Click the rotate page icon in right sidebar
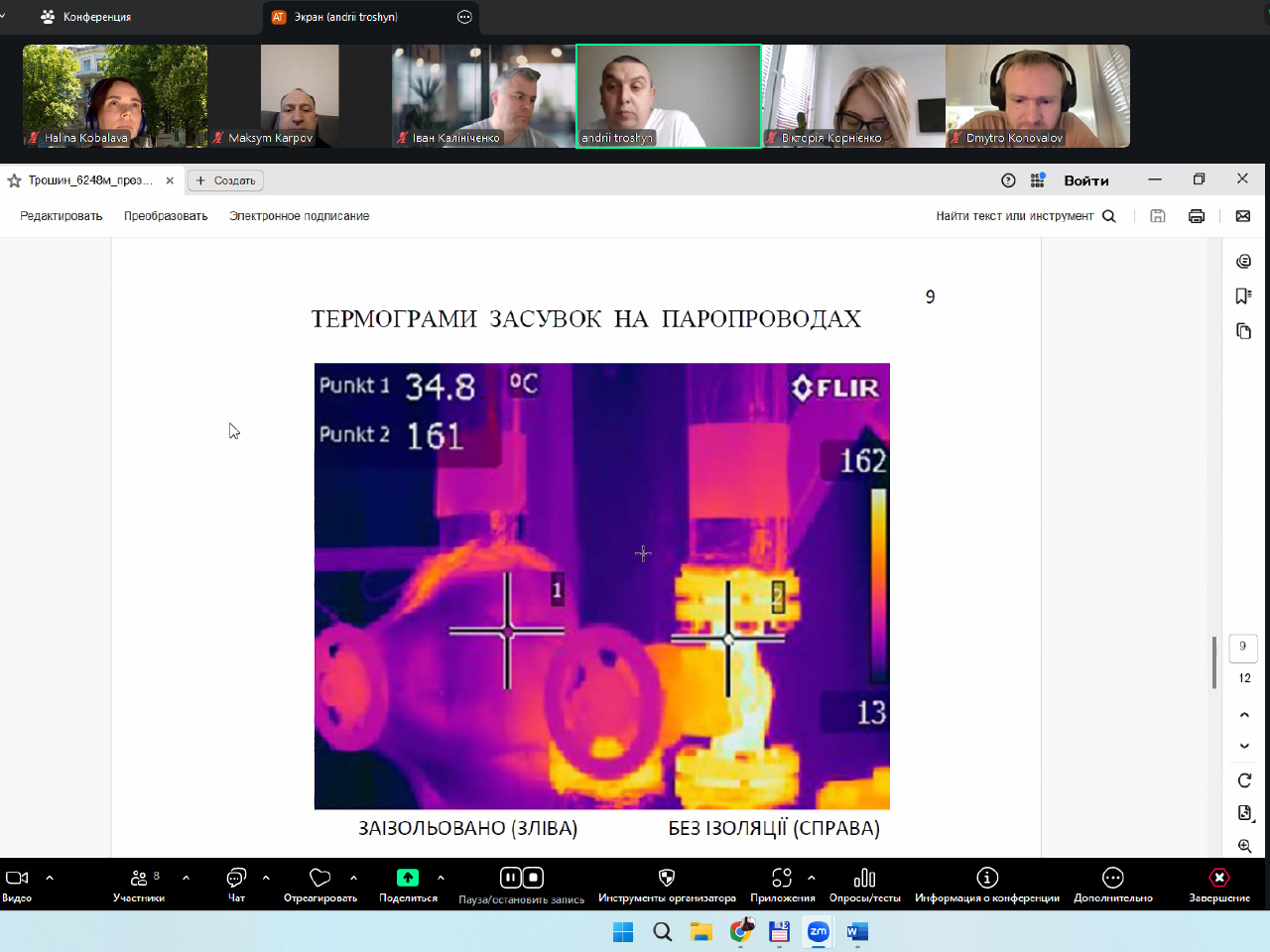Screen dimensions: 1270x952 click(x=1244, y=780)
